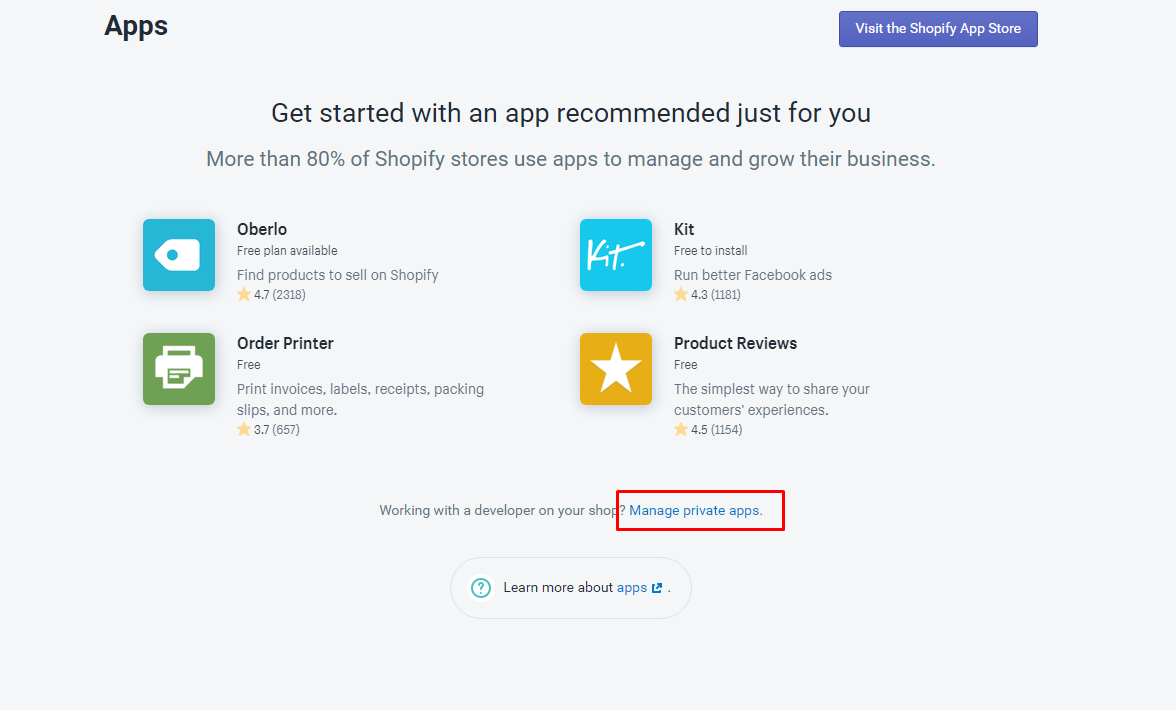Open the Product Reviews star icon

coord(616,369)
